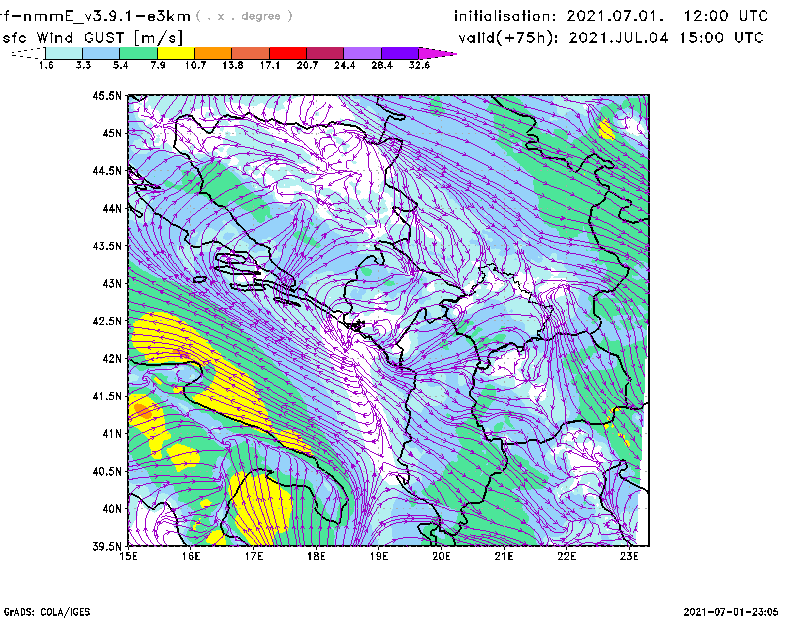Click the coral legend swatch

[251, 53]
